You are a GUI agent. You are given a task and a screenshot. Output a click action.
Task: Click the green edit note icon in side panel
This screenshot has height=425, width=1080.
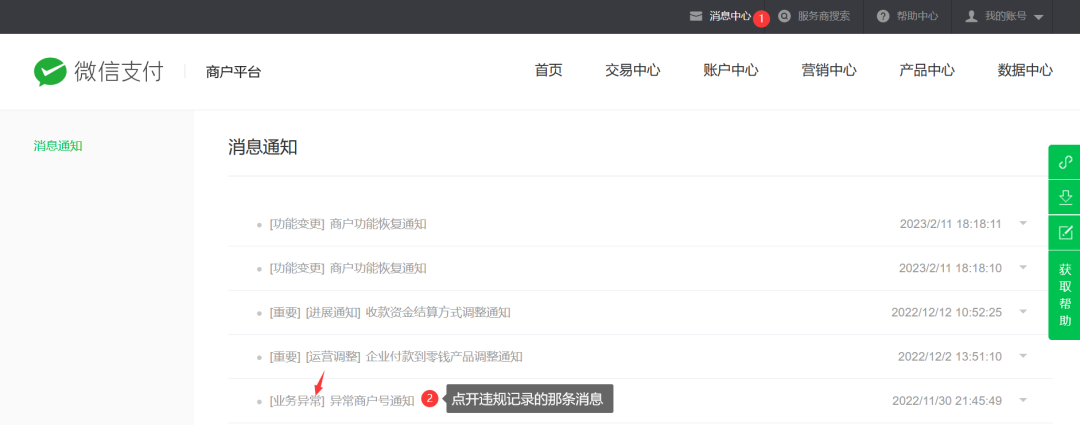pos(1065,232)
